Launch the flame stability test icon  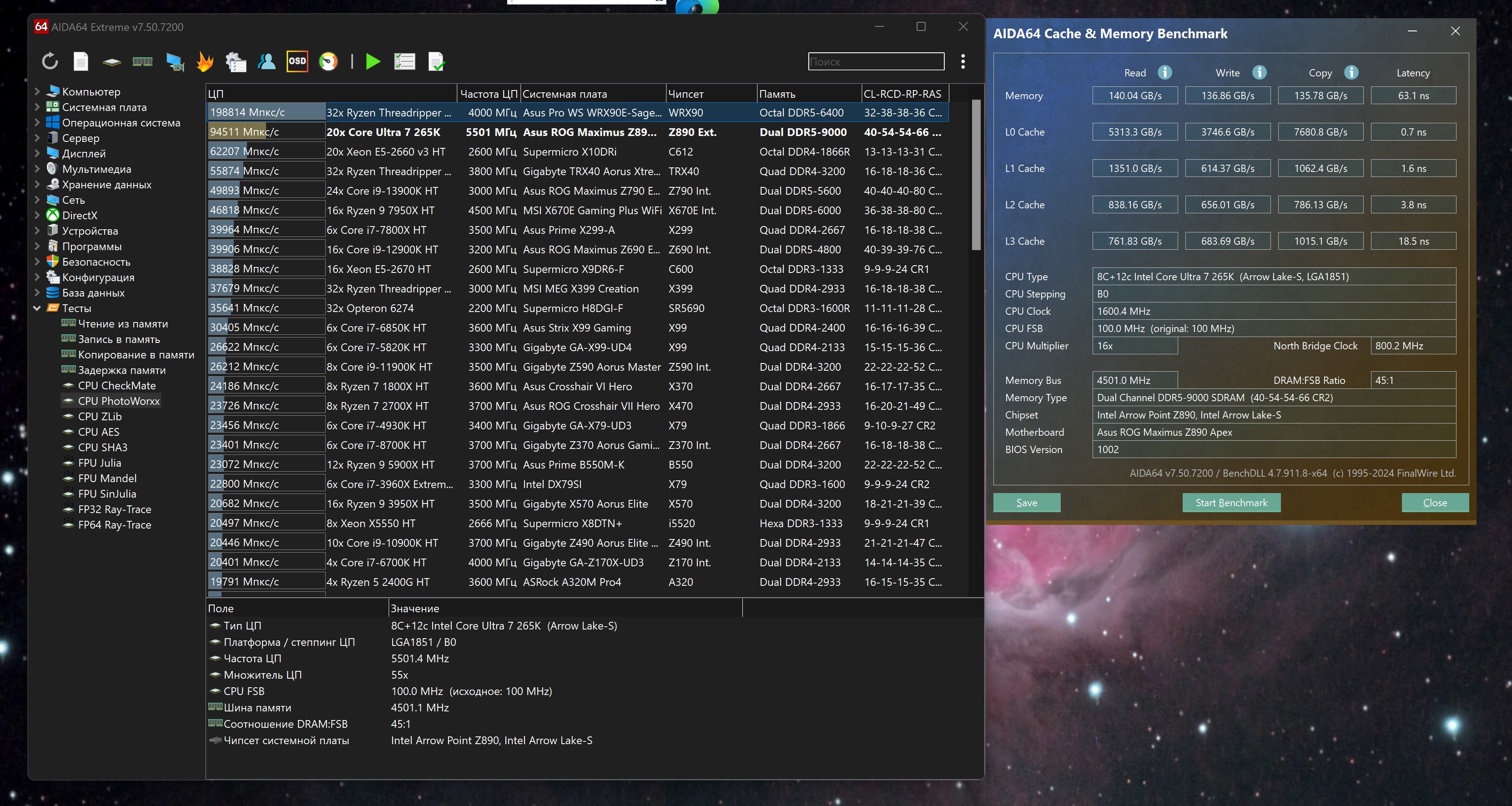[x=205, y=61]
